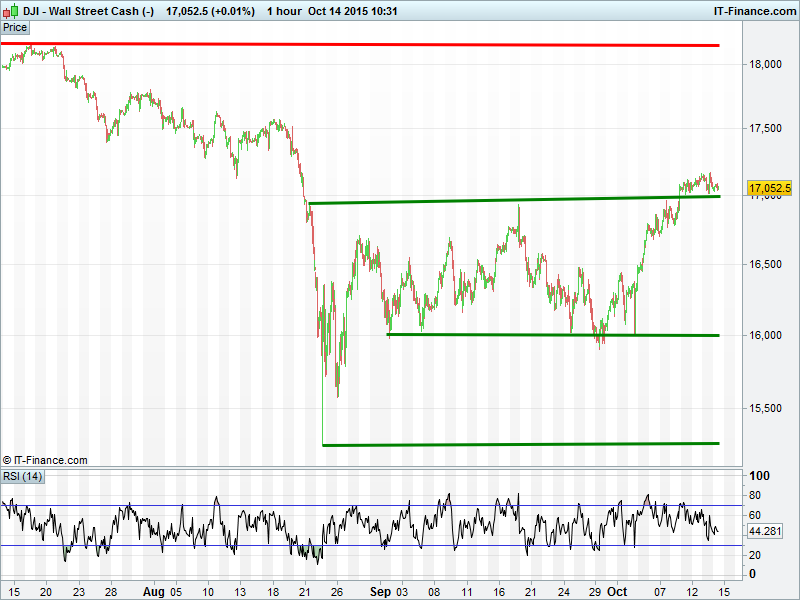Click the Oct marker on date axis
Screen dimensions: 800x600
click(x=620, y=591)
